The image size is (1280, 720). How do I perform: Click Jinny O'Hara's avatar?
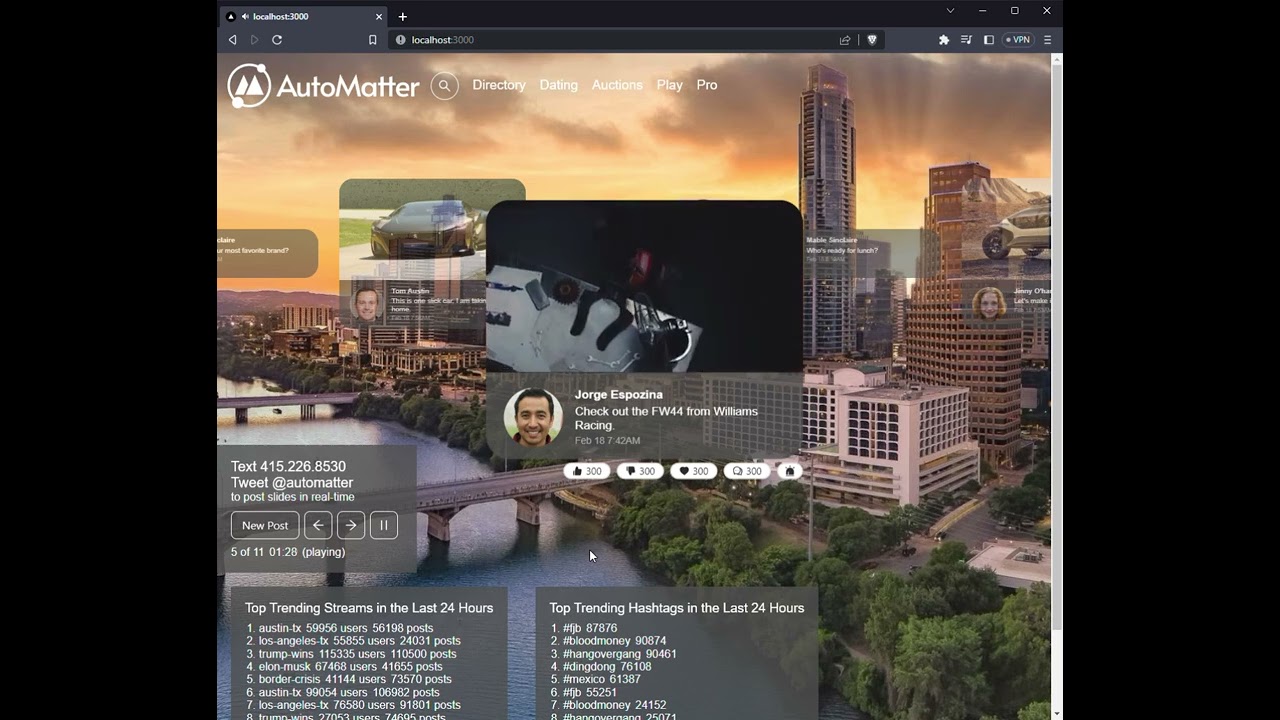coord(989,302)
